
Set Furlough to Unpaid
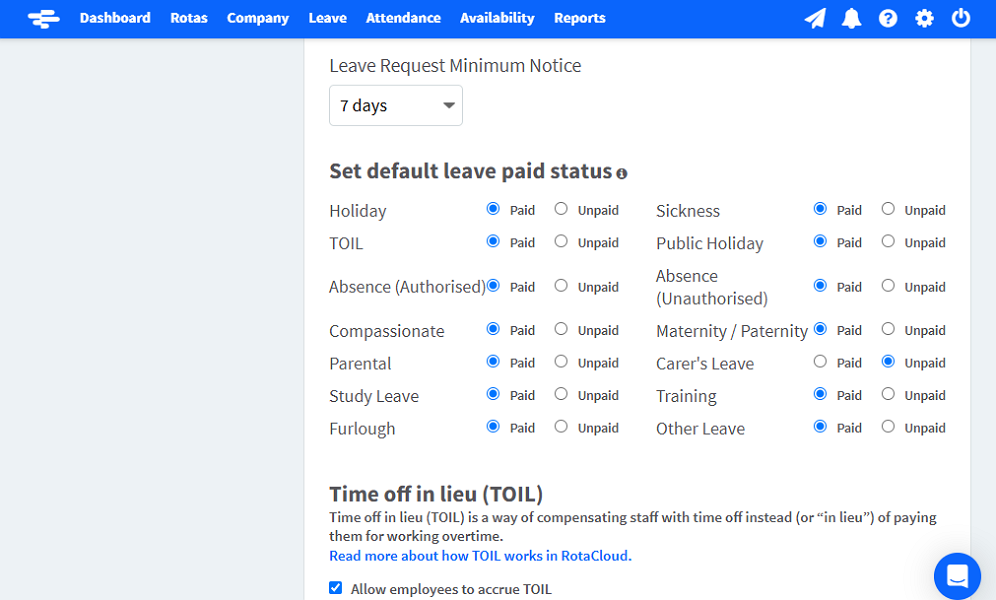(561, 426)
